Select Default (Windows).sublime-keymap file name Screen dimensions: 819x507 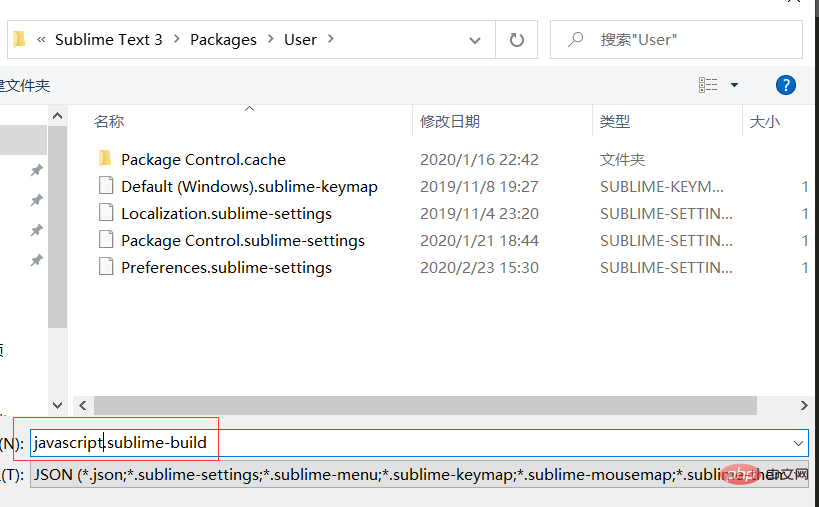click(249, 186)
